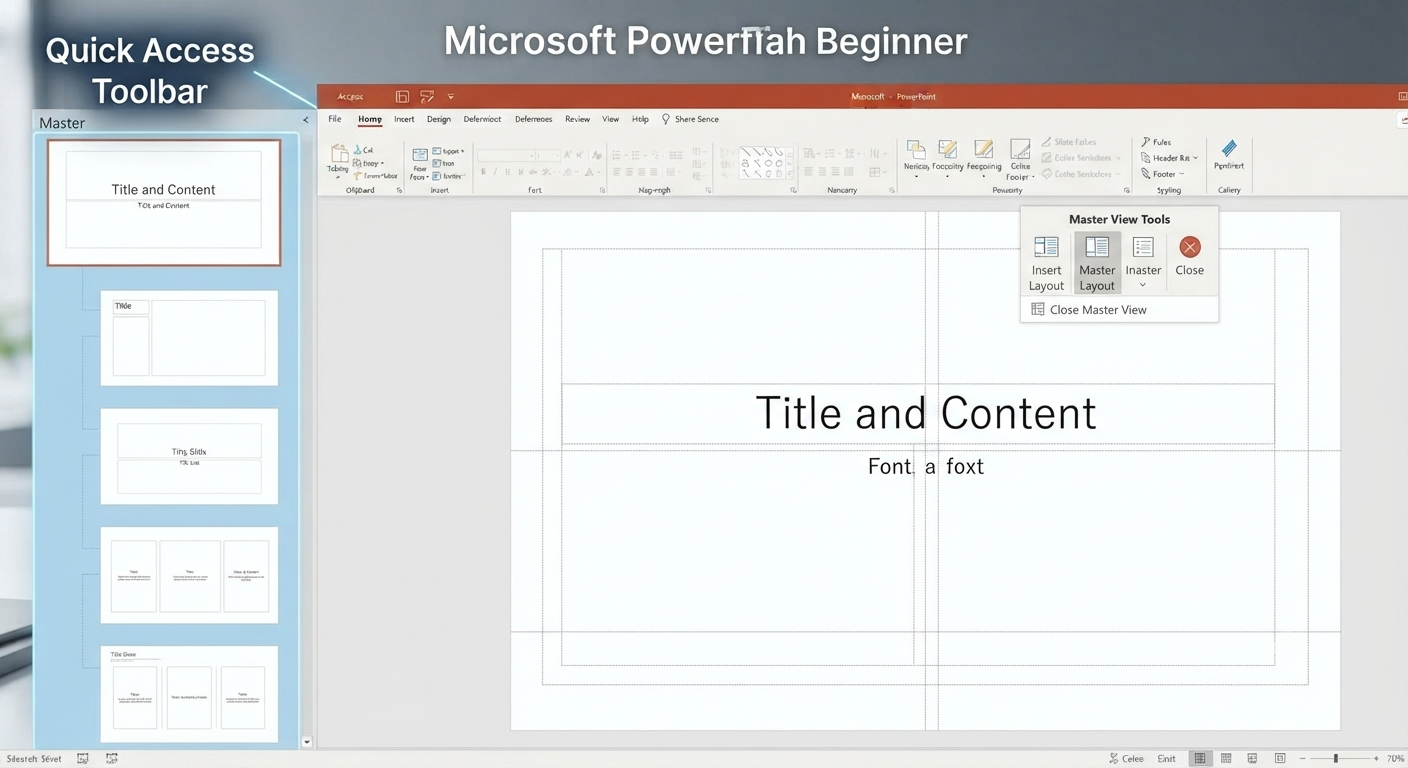Click the copy icon in clipboard group

(356, 163)
